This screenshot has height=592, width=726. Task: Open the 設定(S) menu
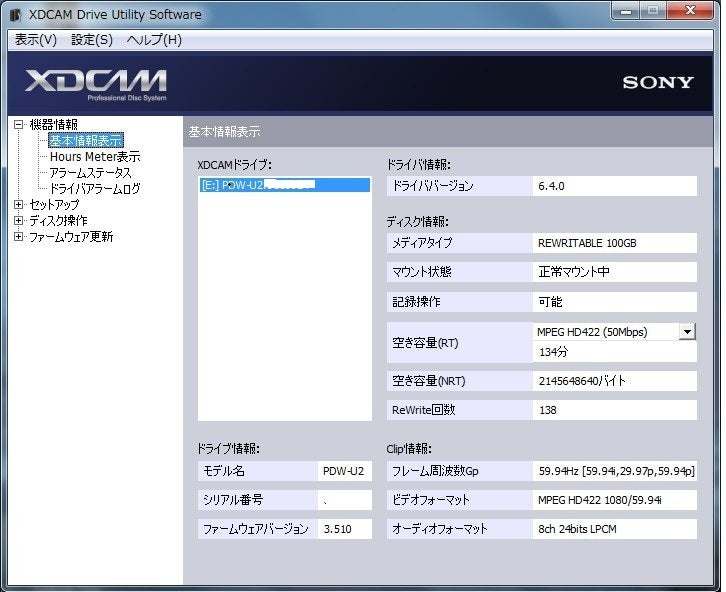(x=92, y=40)
